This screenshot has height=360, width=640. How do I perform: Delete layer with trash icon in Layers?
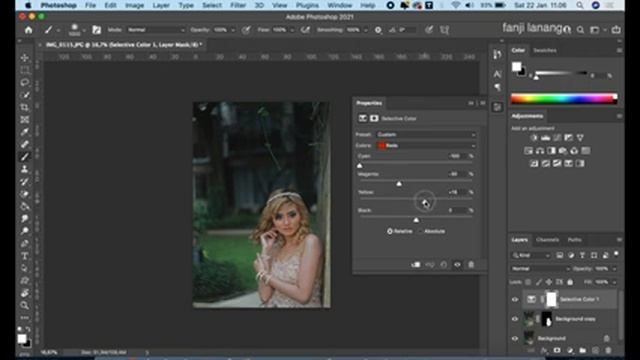608,351
